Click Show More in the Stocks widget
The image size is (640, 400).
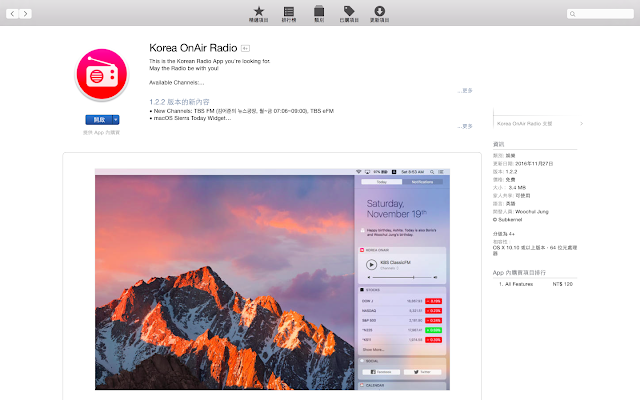[x=373, y=350]
